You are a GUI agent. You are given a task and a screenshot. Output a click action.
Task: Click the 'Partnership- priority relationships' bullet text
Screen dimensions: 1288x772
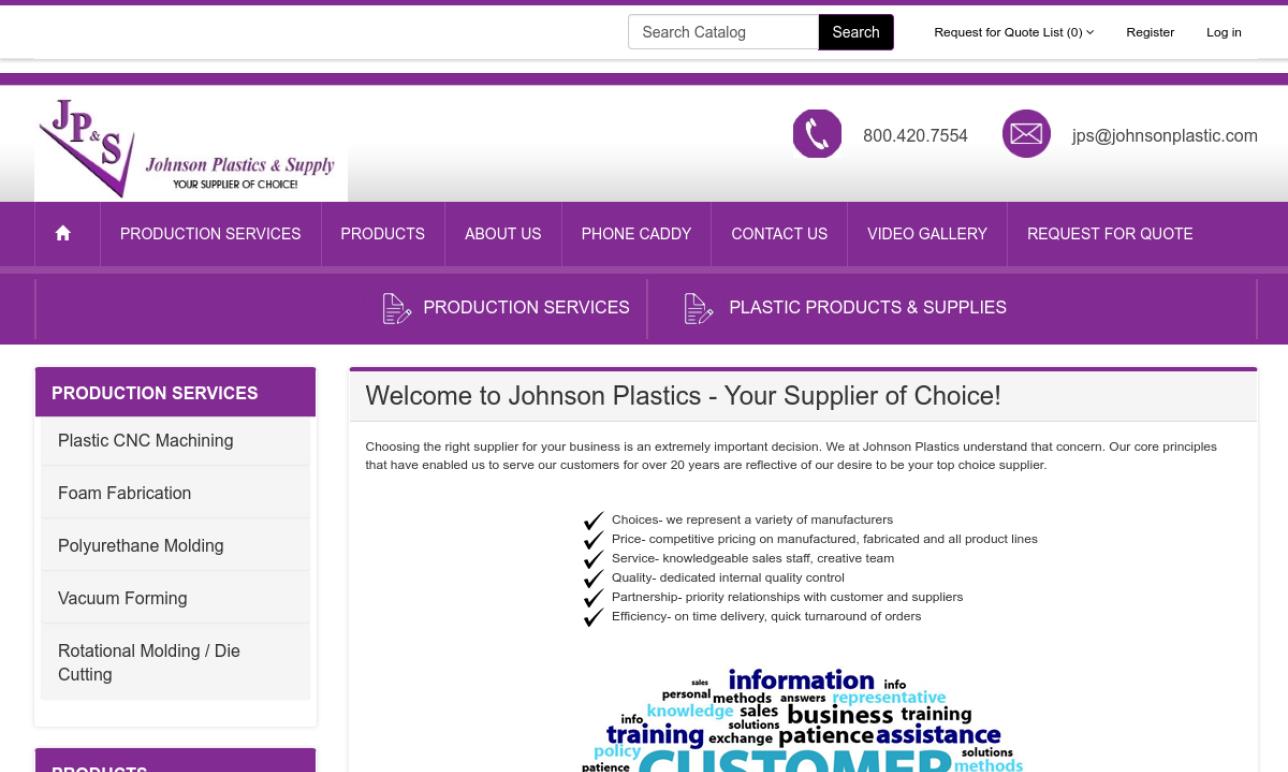pos(787,597)
